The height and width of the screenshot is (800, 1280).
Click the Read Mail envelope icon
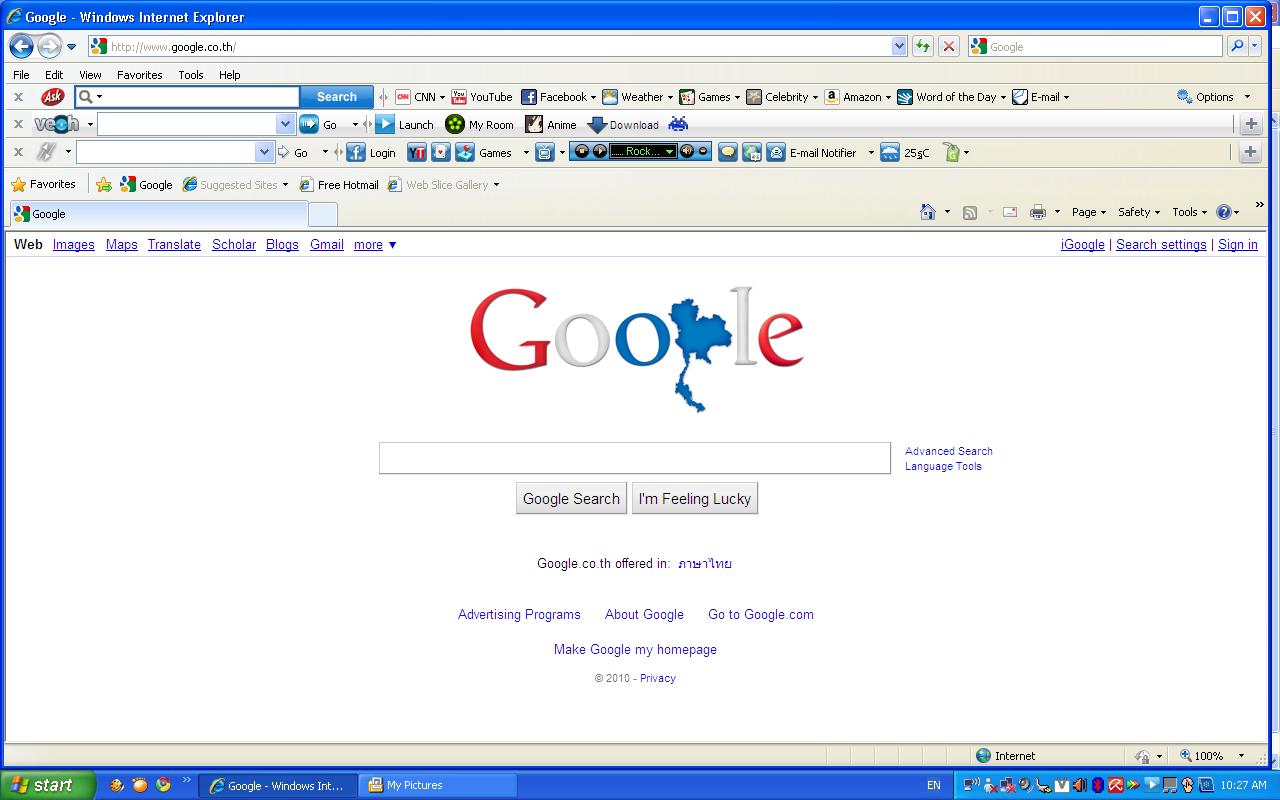click(1010, 212)
